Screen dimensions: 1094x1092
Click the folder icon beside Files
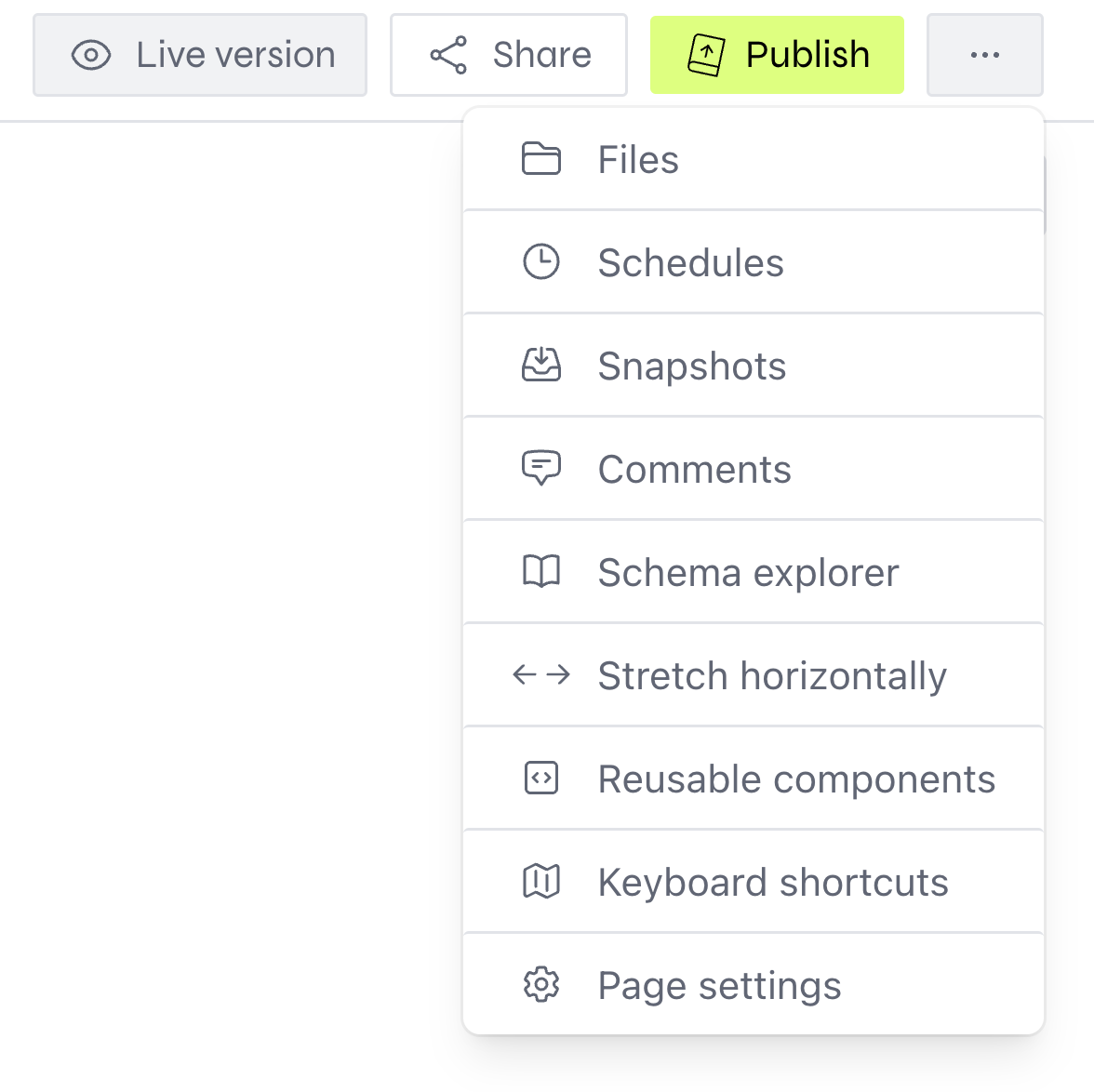click(541, 159)
